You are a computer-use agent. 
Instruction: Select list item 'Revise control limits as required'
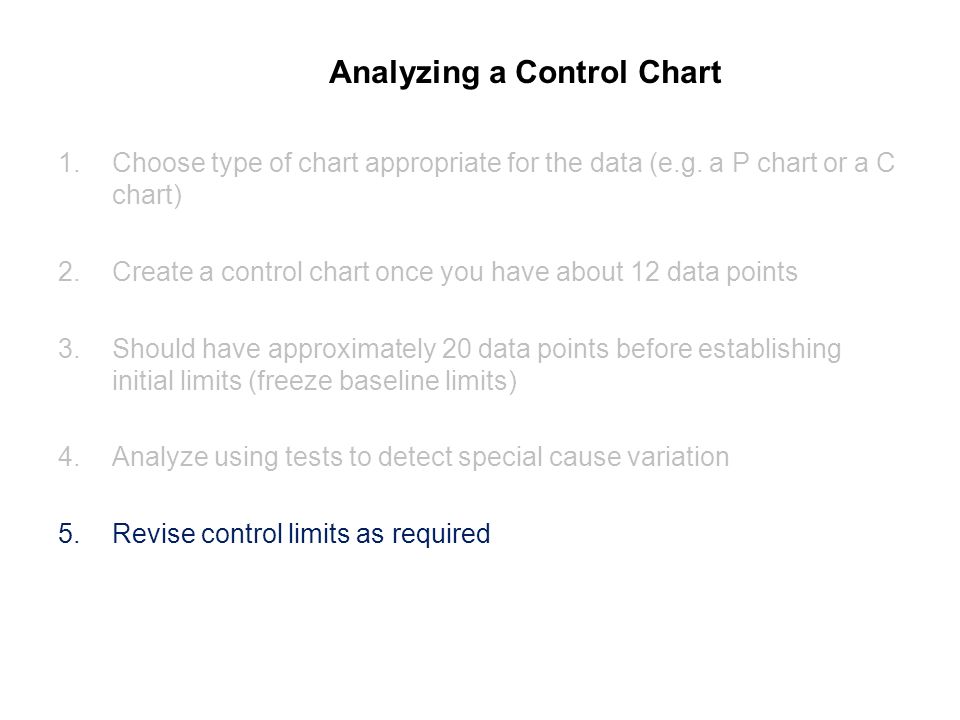[x=301, y=534]
